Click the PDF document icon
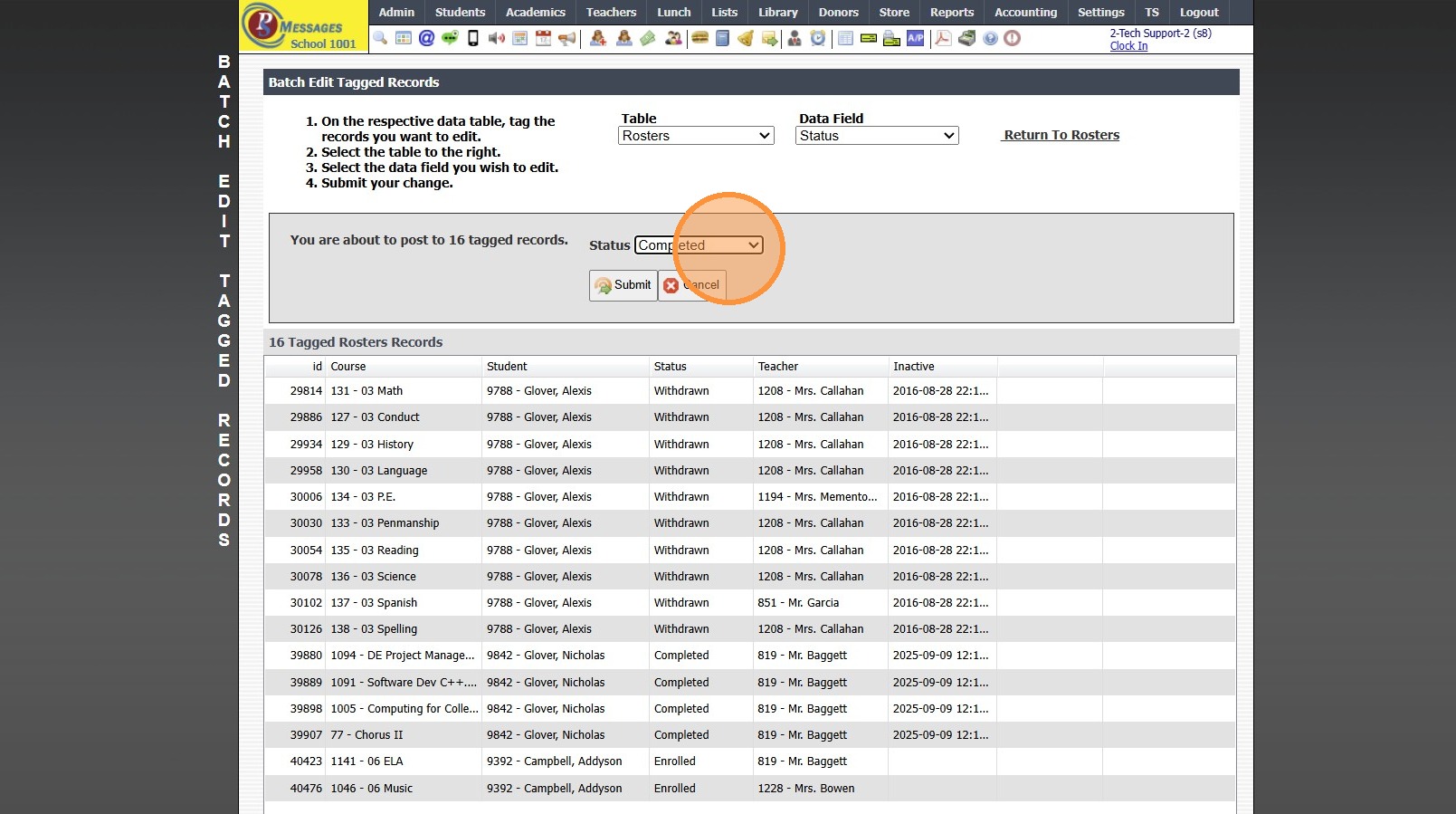This screenshot has width=1456, height=814. click(x=943, y=38)
